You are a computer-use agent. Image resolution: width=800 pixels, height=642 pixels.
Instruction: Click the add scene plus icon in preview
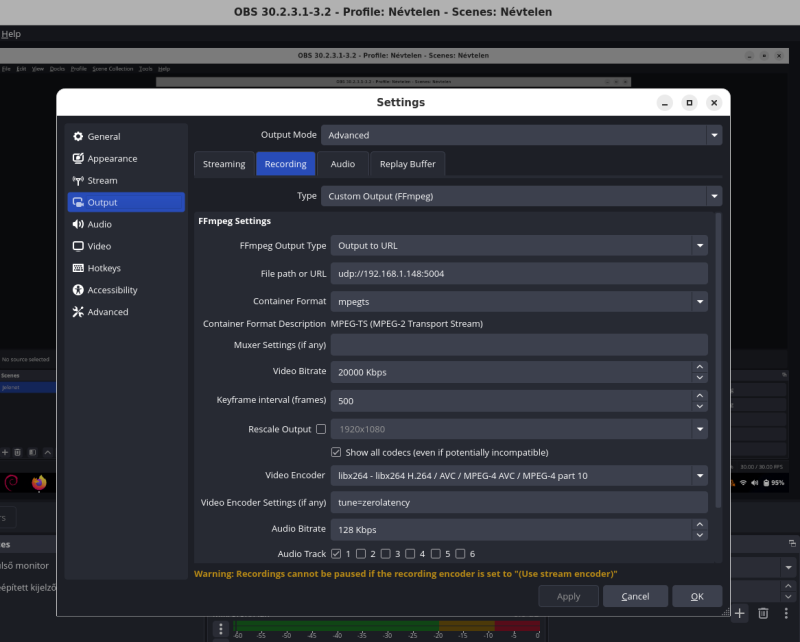[5, 452]
